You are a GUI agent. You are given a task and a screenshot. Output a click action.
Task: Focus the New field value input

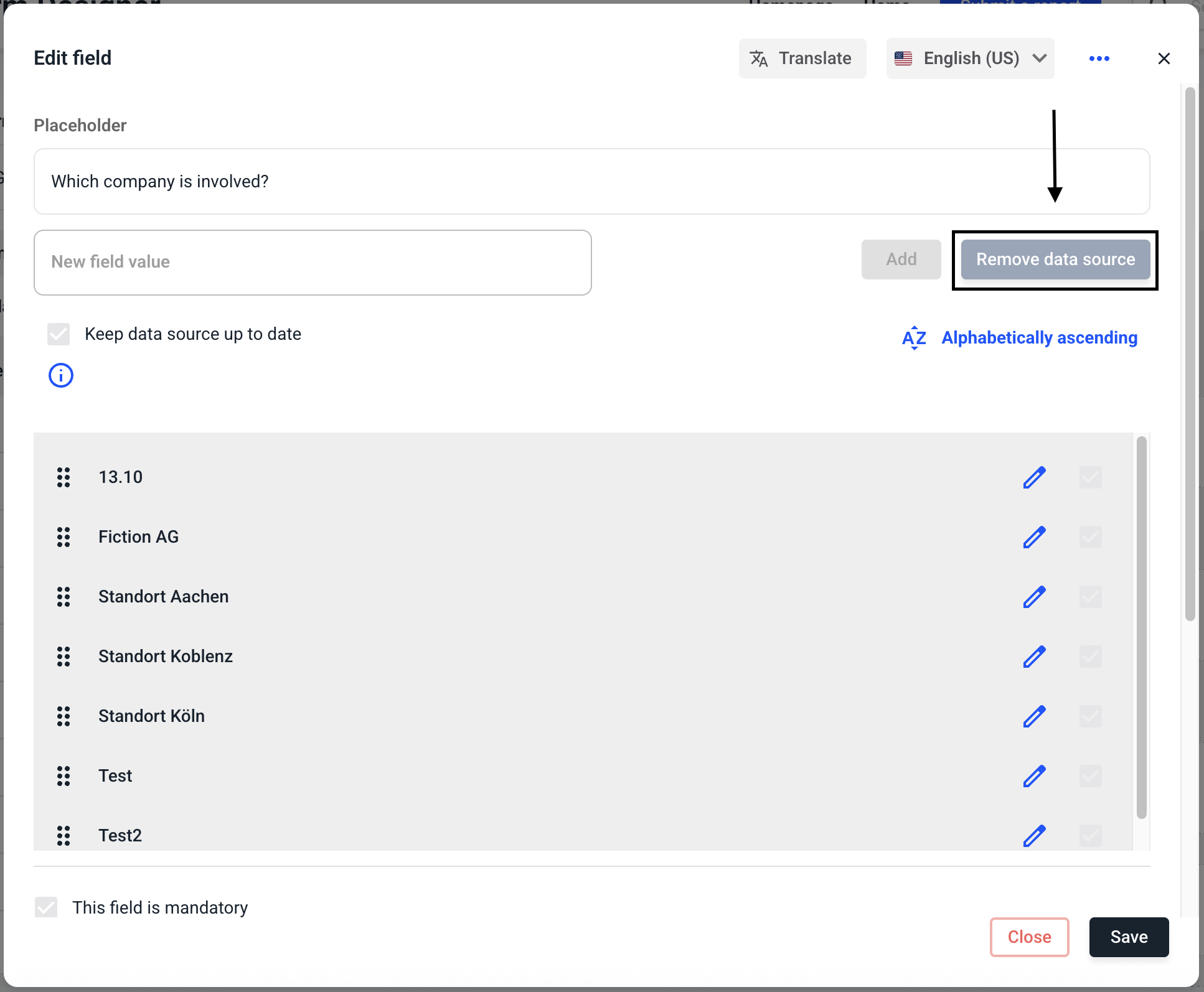pos(313,263)
